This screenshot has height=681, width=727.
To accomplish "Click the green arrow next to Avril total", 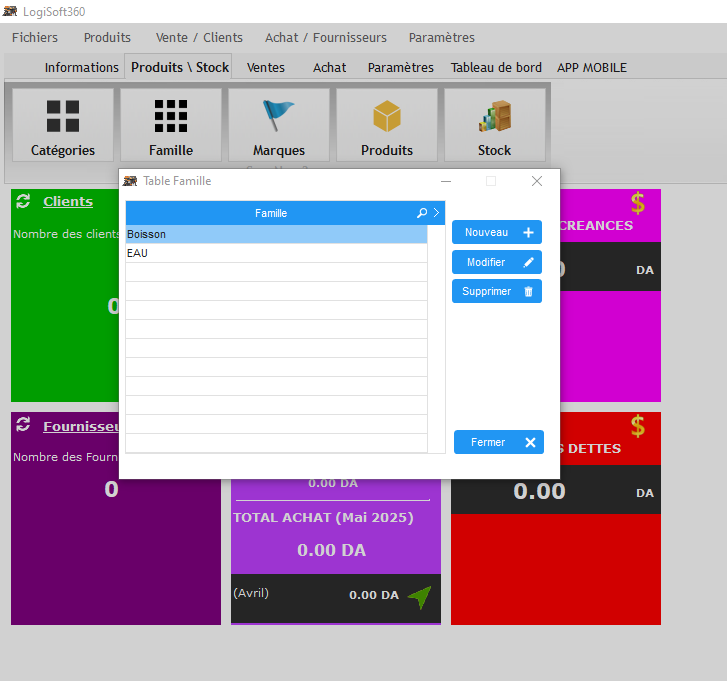I will click(x=420, y=597).
